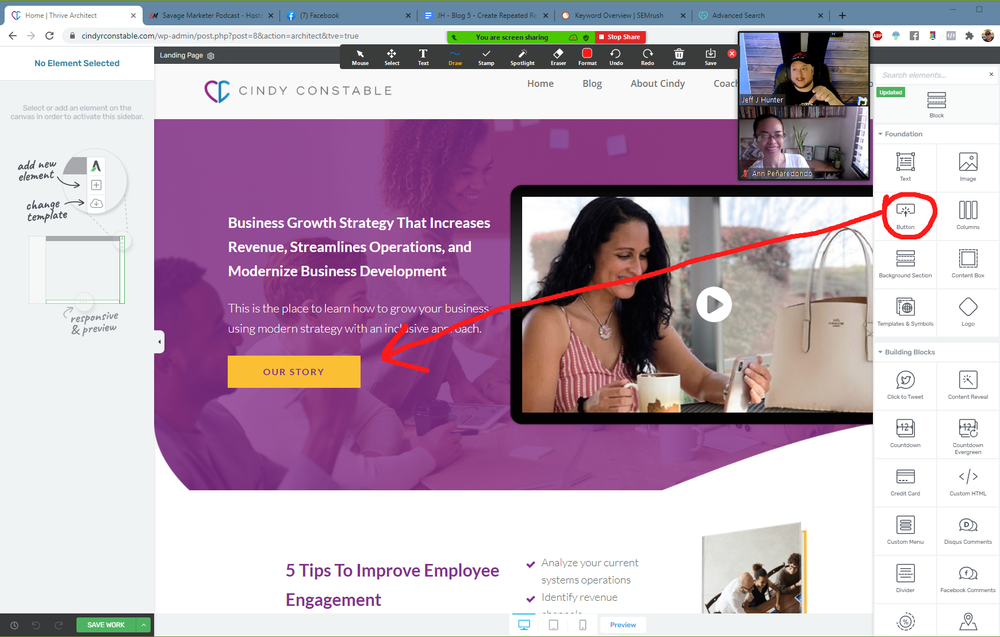Screen dimensions: 1000x637
Task: Add the Logo element
Action: [967, 311]
